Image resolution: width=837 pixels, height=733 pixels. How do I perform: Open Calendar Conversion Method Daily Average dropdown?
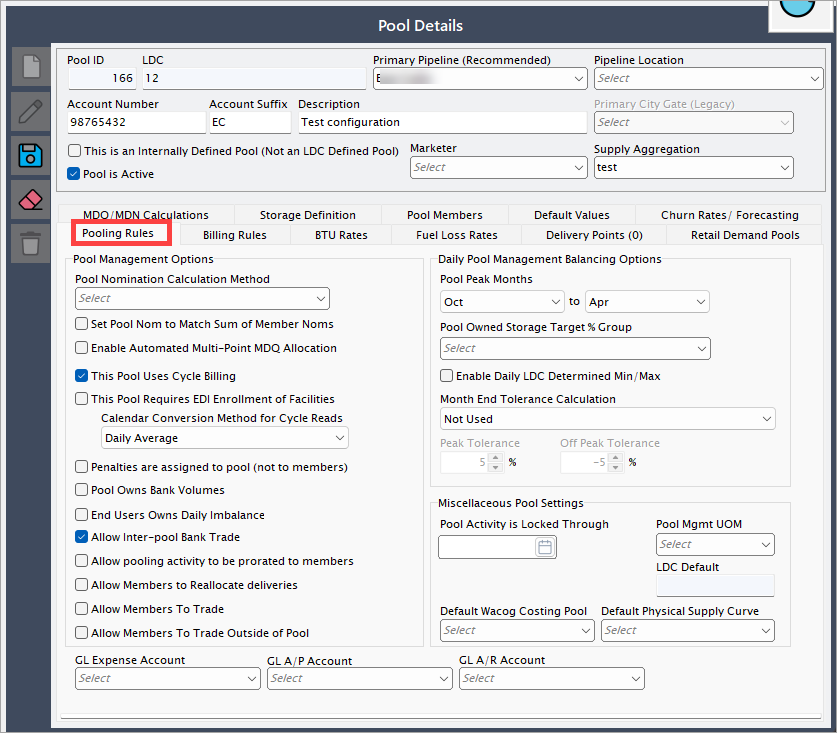(225, 438)
